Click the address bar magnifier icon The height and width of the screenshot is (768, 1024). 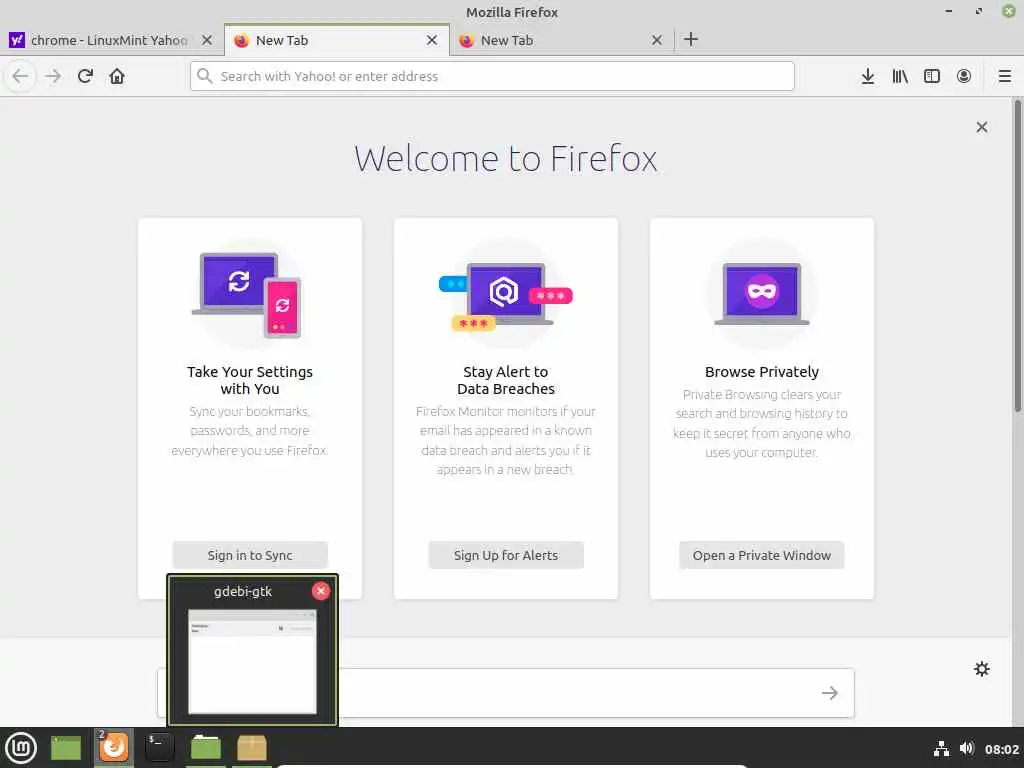pos(204,76)
